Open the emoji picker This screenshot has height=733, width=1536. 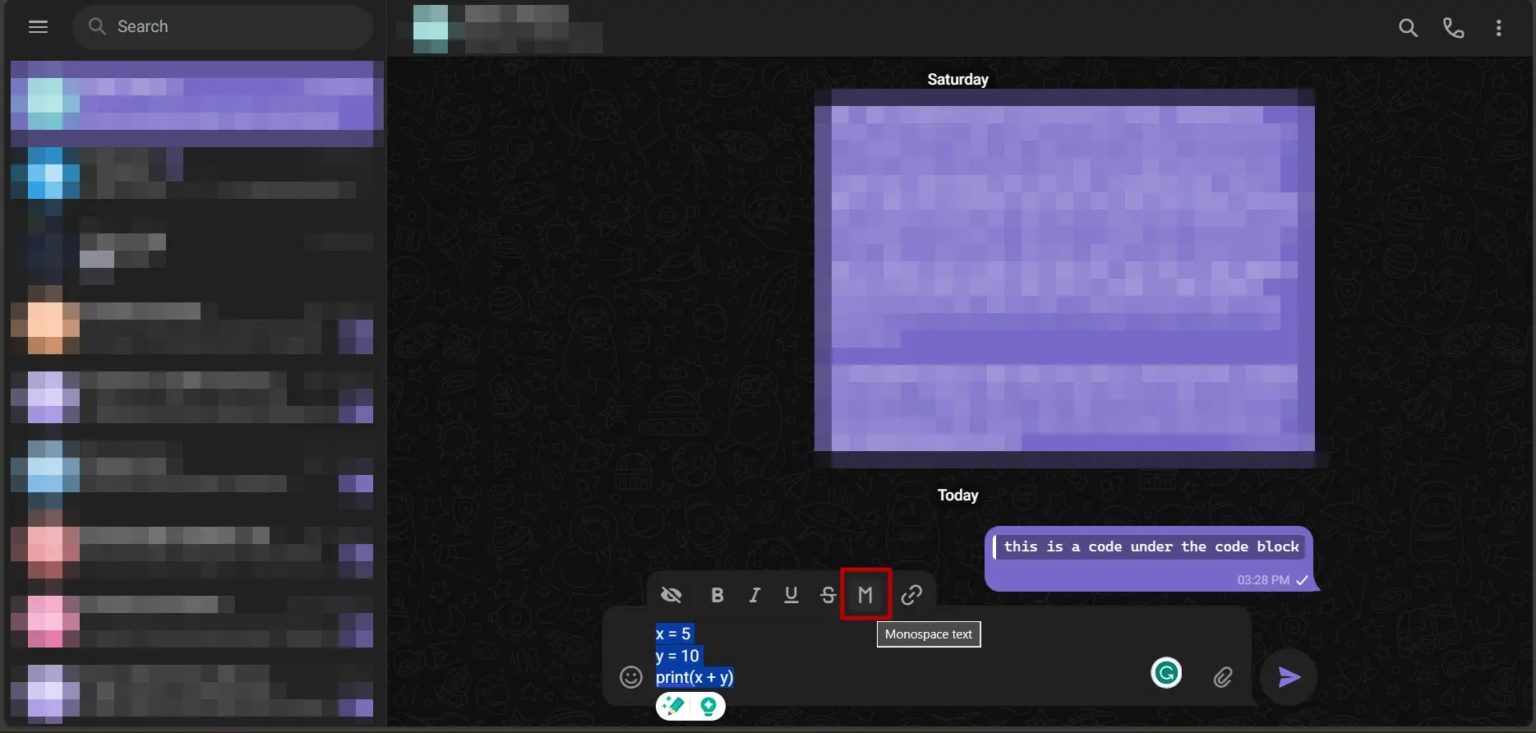tap(631, 677)
